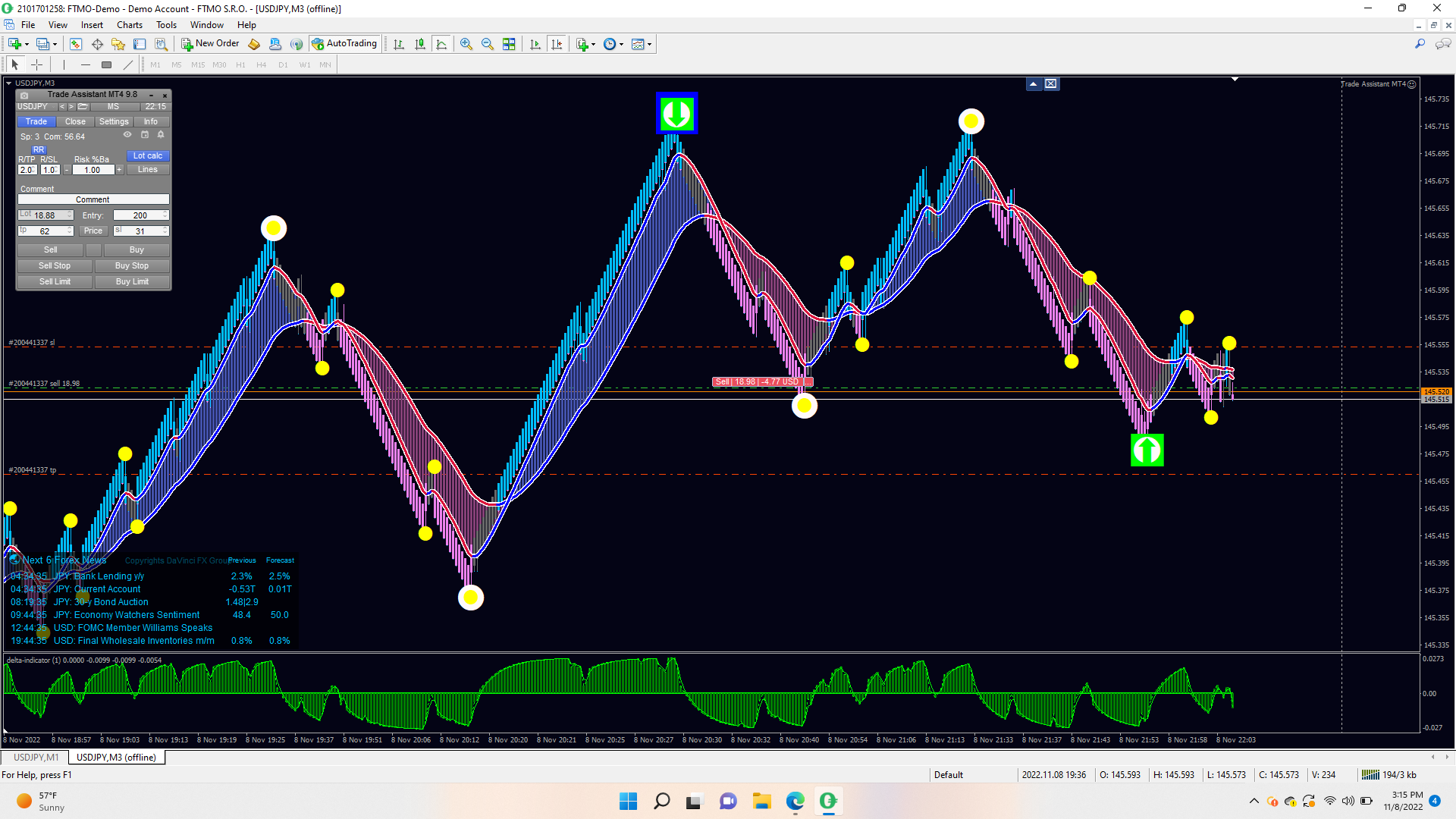The image size is (1456, 819).
Task: Expand the Periodicity clock dropdown arrow
Action: tap(622, 44)
